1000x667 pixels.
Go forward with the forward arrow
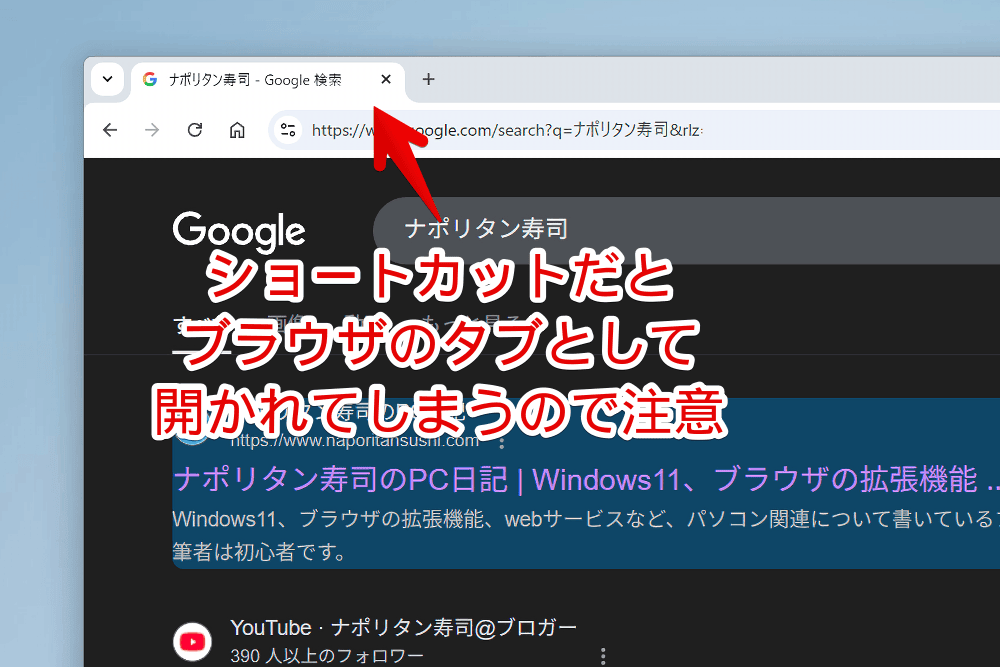[152, 130]
